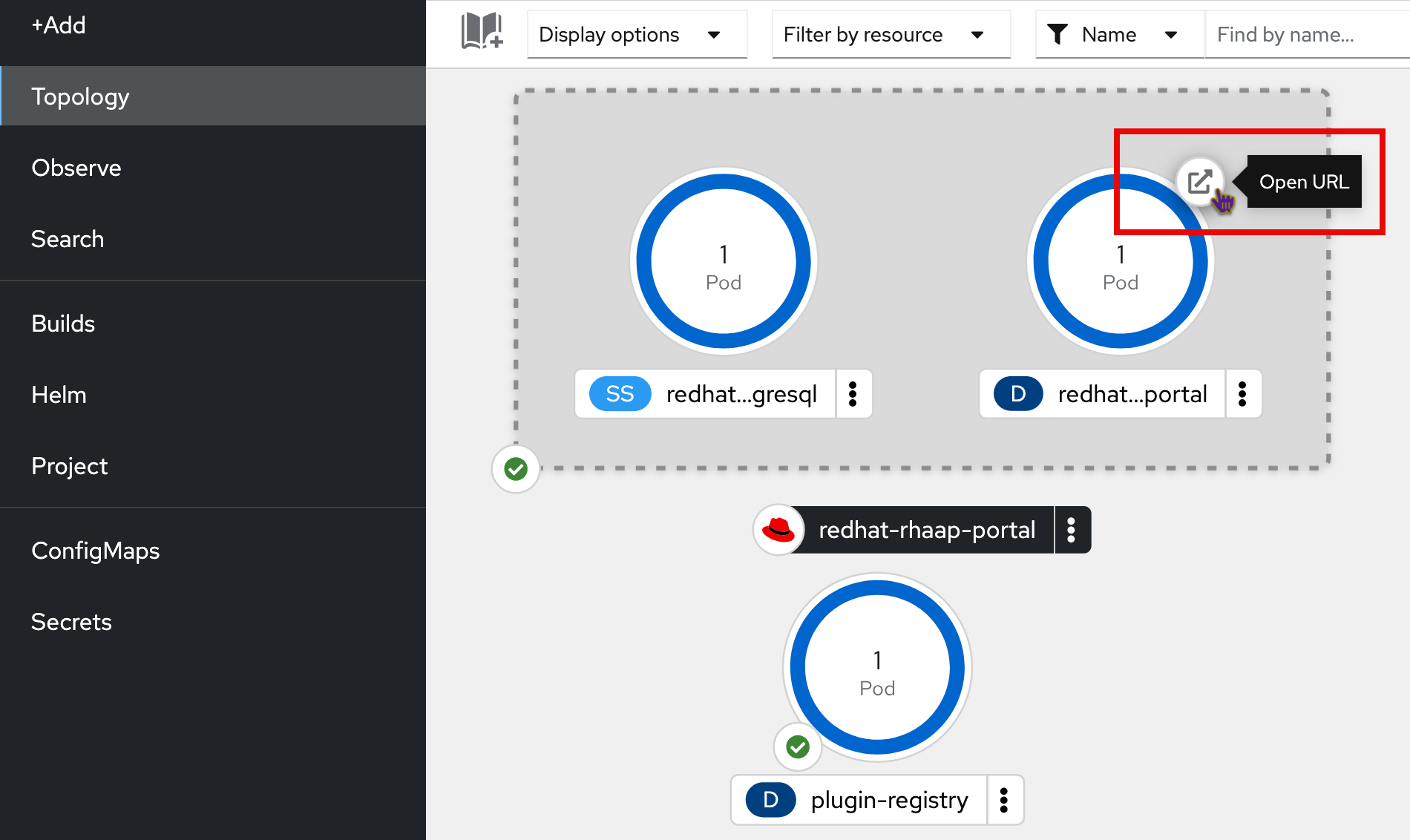This screenshot has height=840, width=1410.
Task: Select the Secrets sidebar entry
Action: click(x=71, y=621)
